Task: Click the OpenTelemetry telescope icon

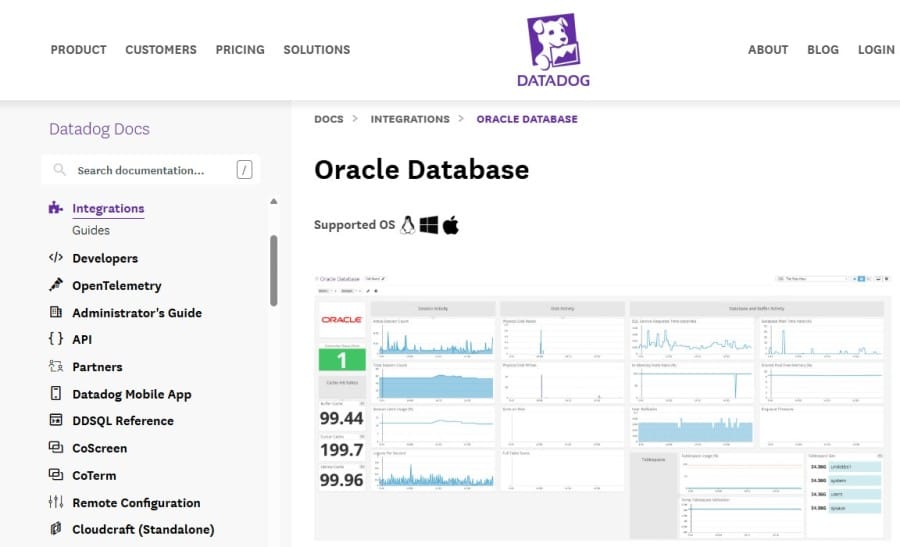Action: point(56,285)
